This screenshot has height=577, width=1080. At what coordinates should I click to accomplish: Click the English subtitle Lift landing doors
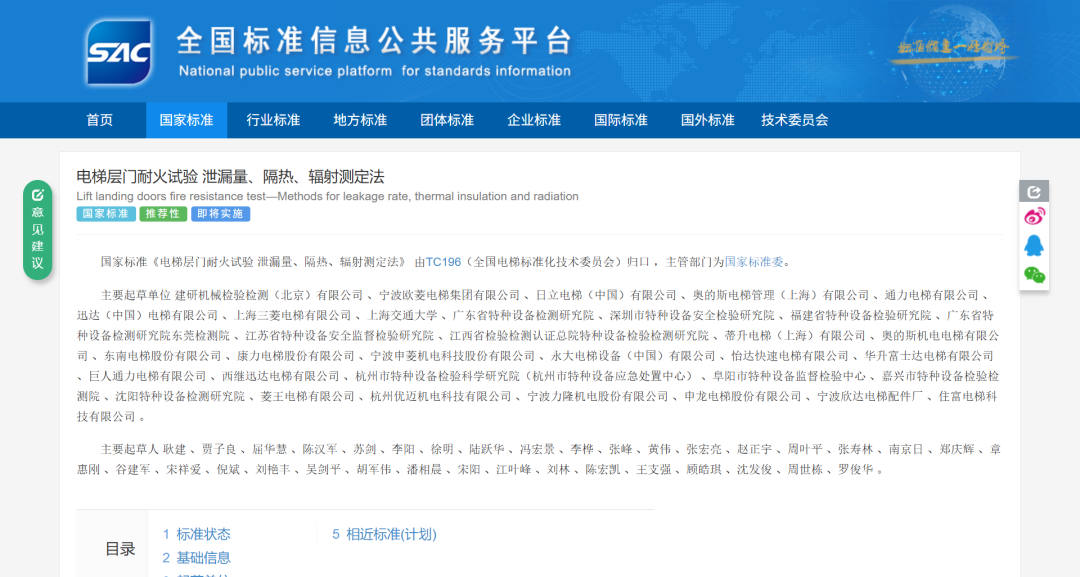click(327, 196)
